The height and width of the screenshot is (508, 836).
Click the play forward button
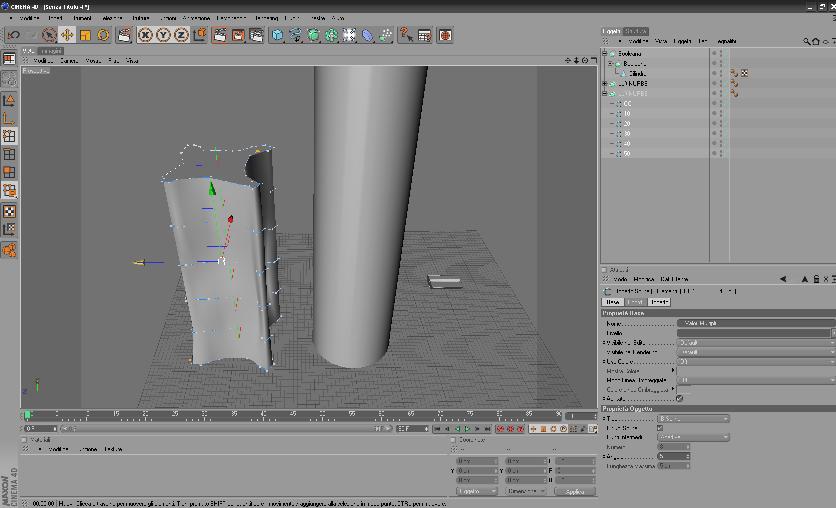point(467,429)
